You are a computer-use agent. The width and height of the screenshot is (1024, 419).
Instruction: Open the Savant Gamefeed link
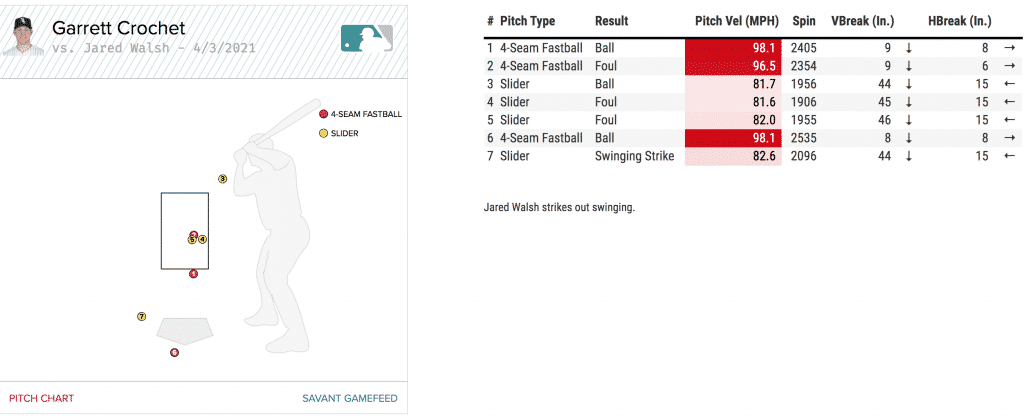(x=349, y=398)
